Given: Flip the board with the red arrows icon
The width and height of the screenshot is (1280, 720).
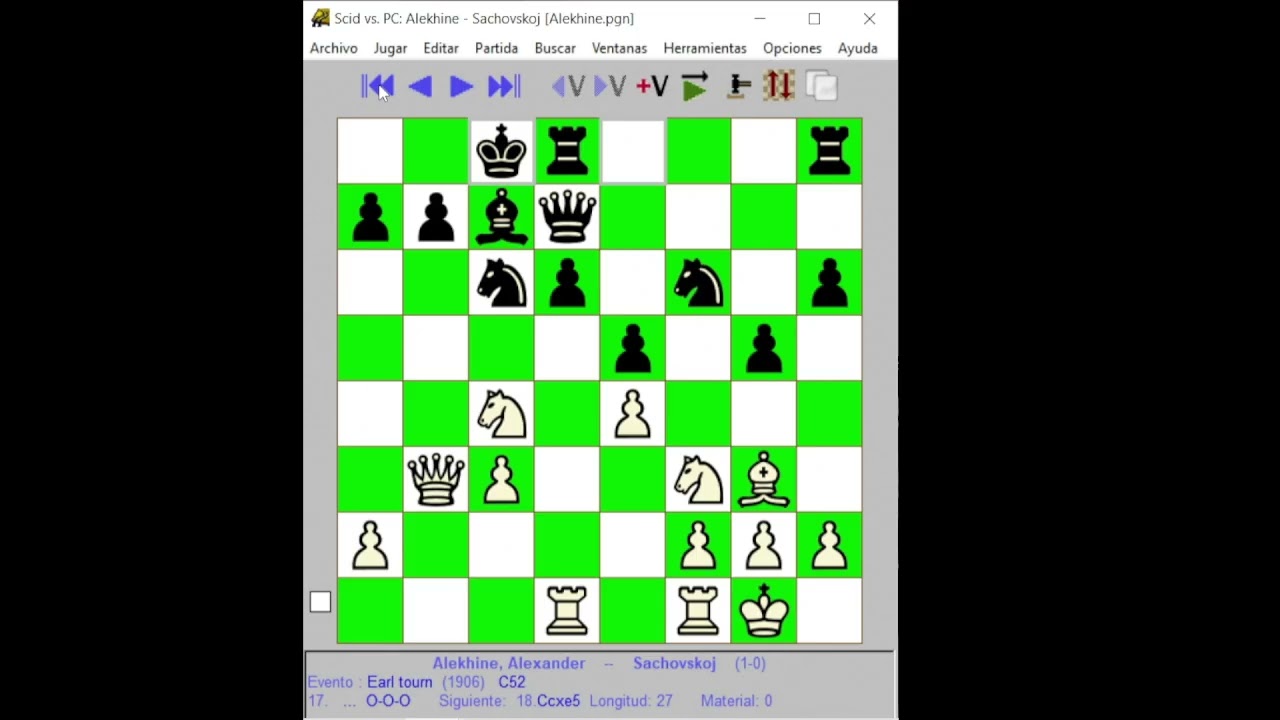Looking at the screenshot, I should click(779, 86).
